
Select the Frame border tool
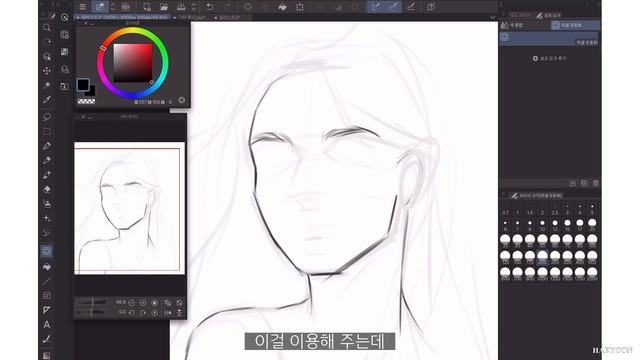click(47, 296)
